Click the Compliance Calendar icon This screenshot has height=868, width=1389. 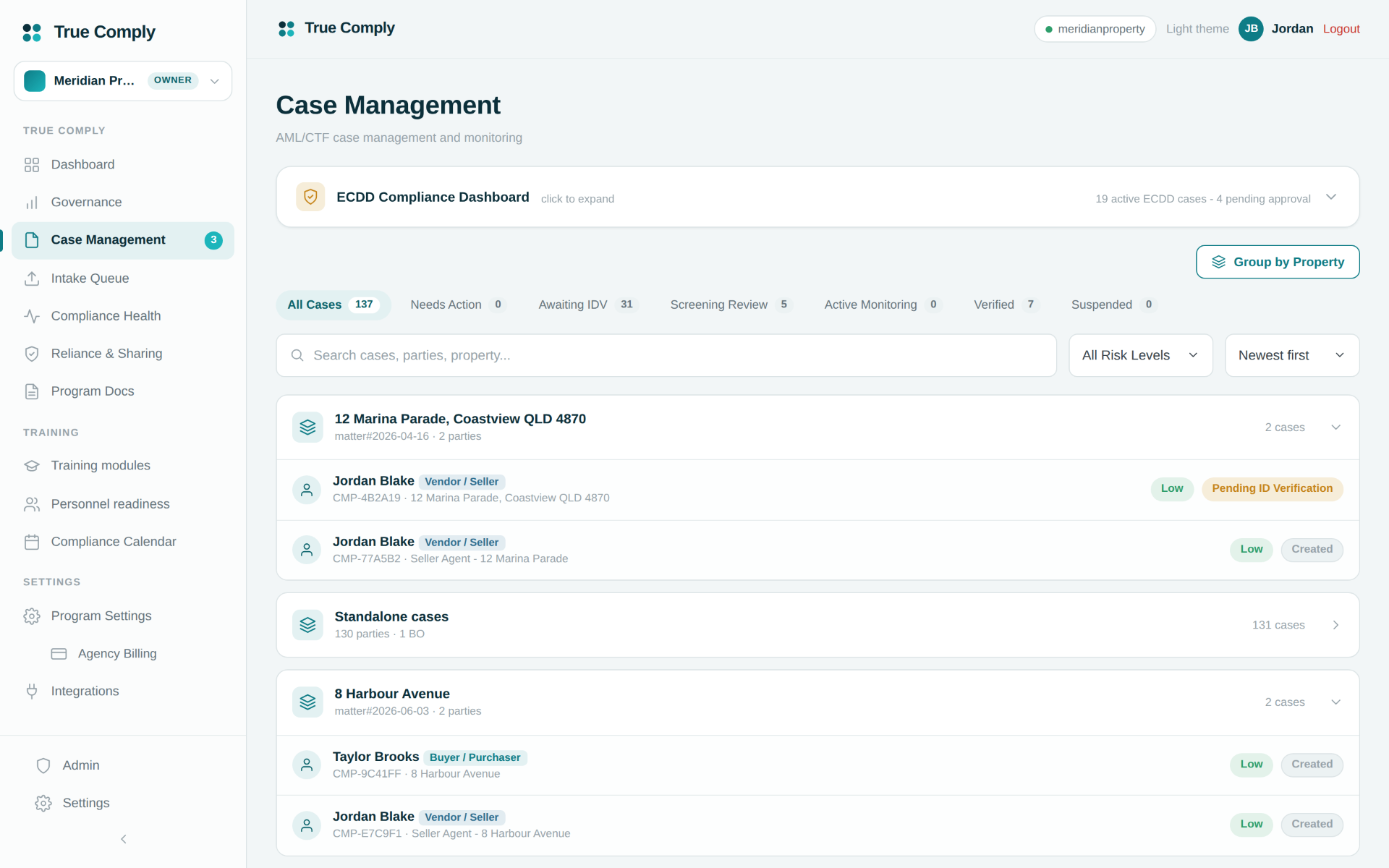coord(32,542)
